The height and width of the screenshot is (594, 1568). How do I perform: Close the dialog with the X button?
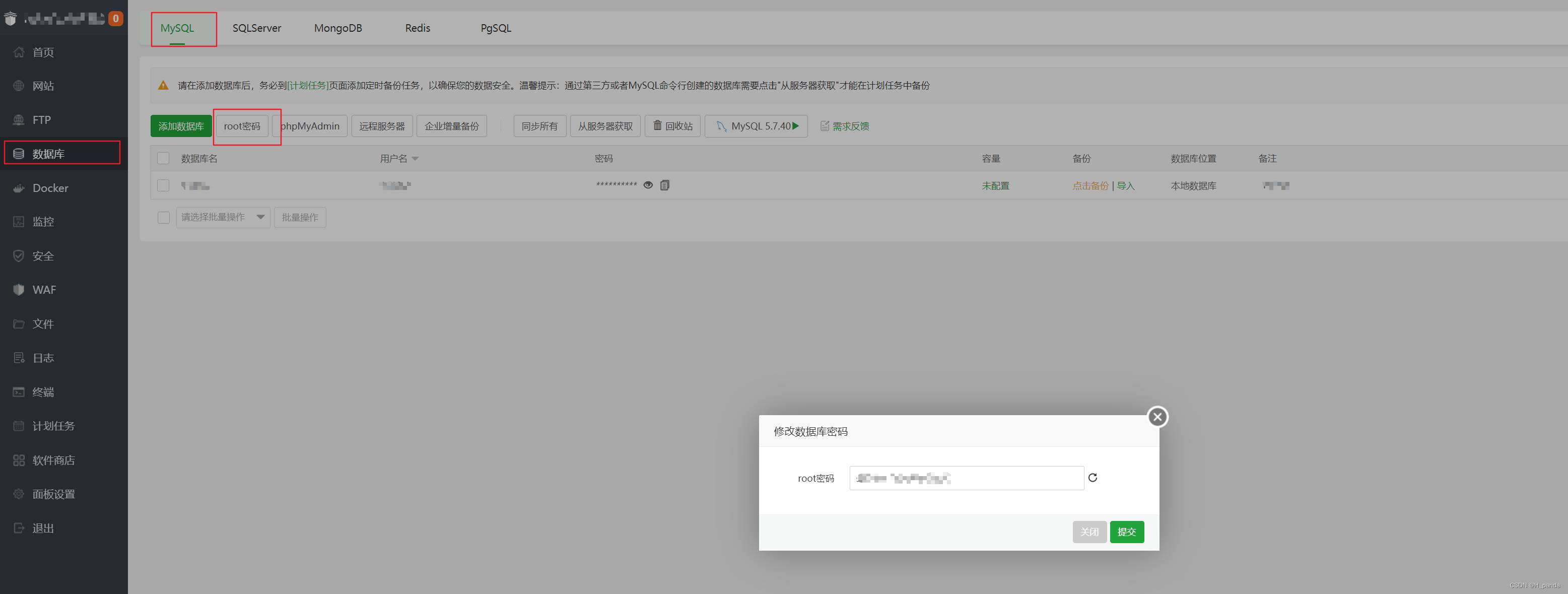point(1157,417)
